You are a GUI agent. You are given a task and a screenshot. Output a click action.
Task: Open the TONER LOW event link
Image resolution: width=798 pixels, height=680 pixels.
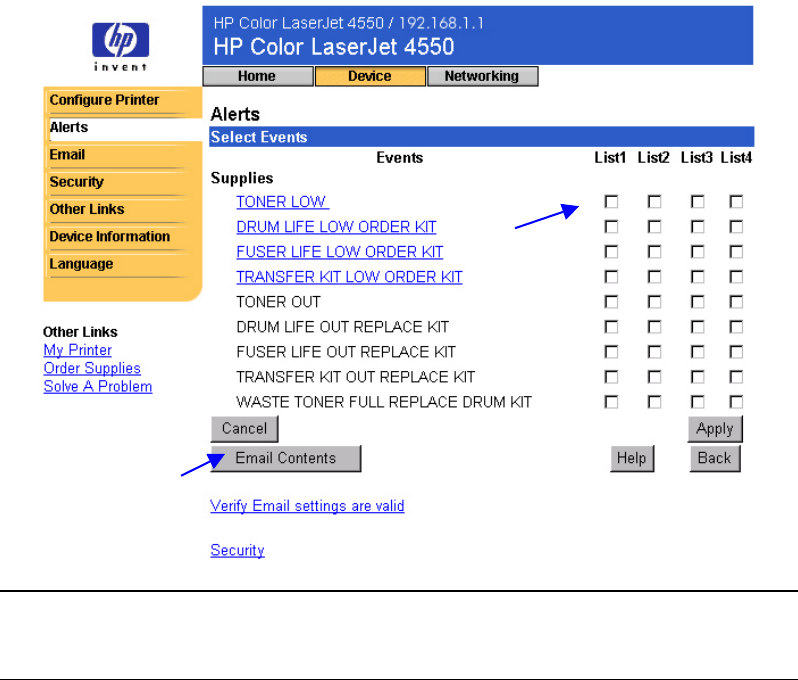click(x=283, y=202)
